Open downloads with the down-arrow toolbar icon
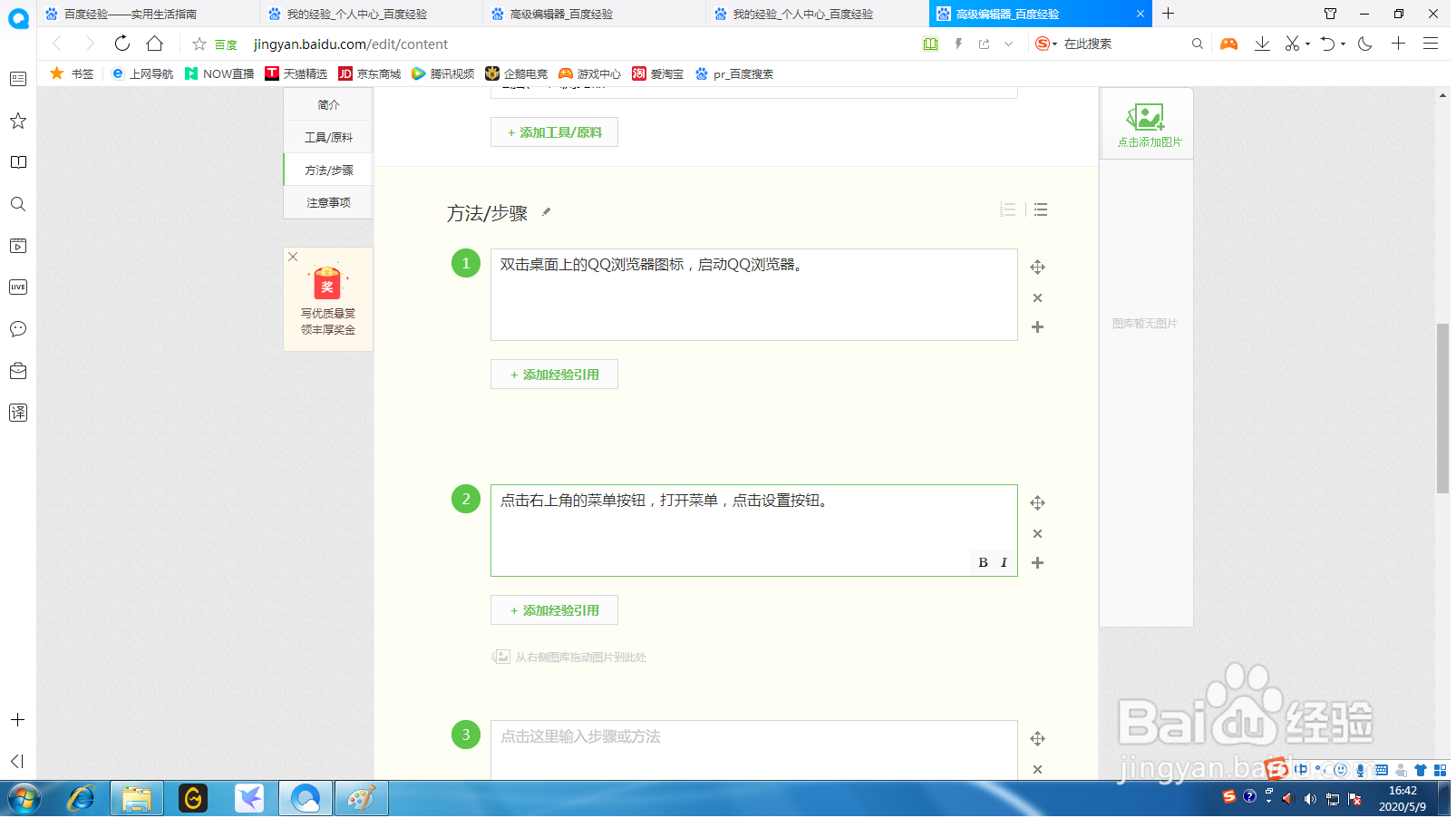The image size is (1456, 818). tap(1262, 43)
